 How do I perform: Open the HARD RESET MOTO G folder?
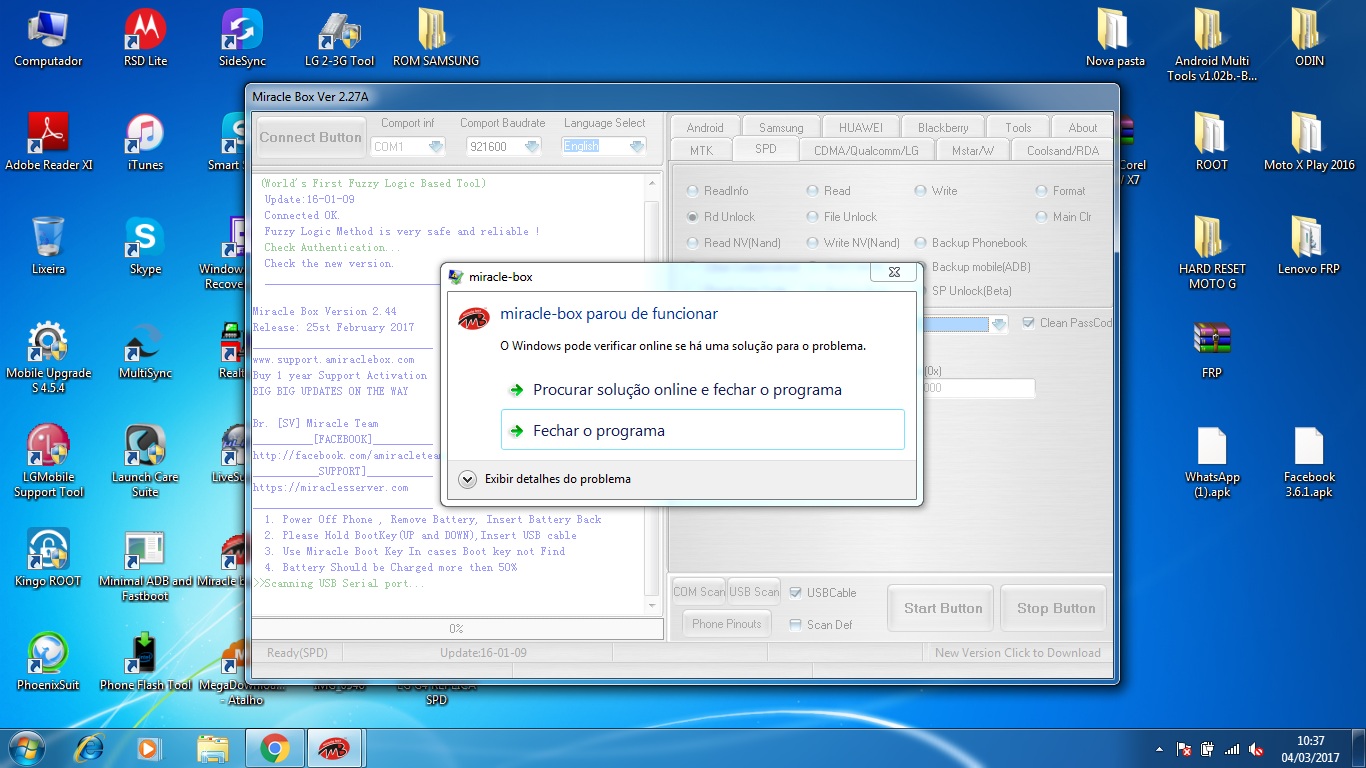coord(1212,253)
